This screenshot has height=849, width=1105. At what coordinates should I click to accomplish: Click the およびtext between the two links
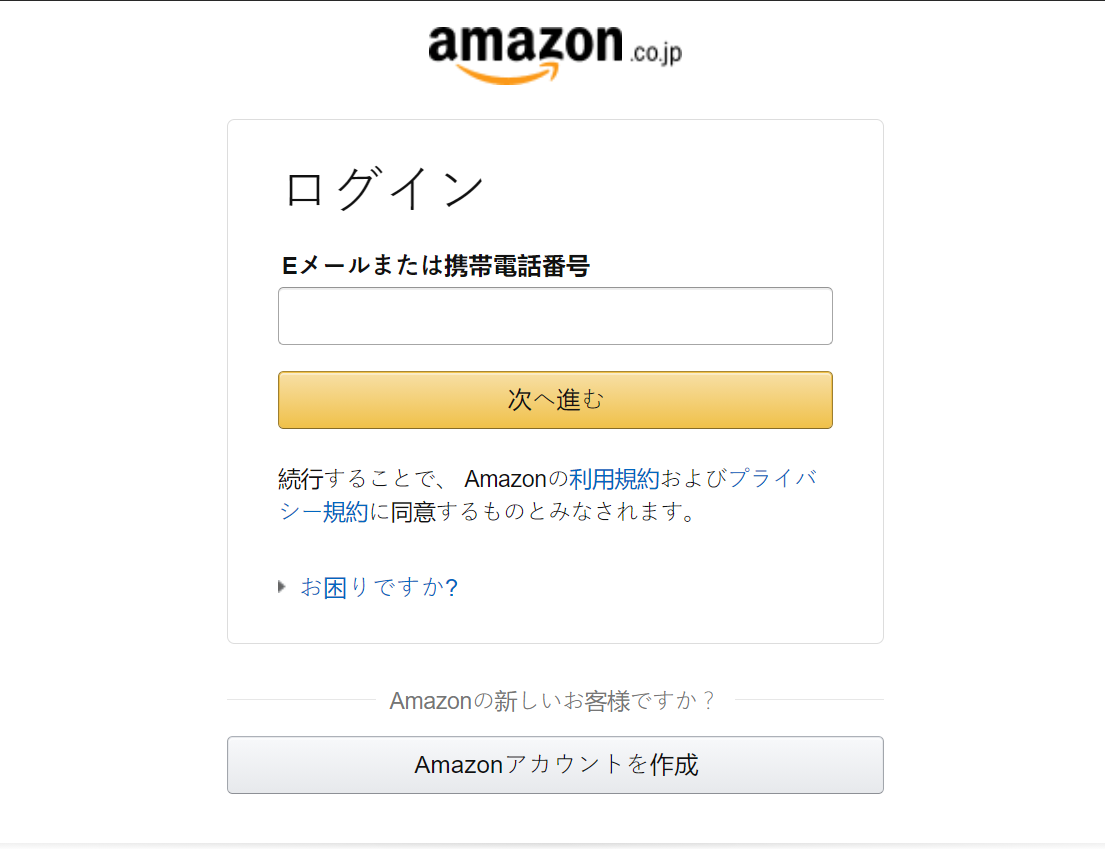[693, 479]
